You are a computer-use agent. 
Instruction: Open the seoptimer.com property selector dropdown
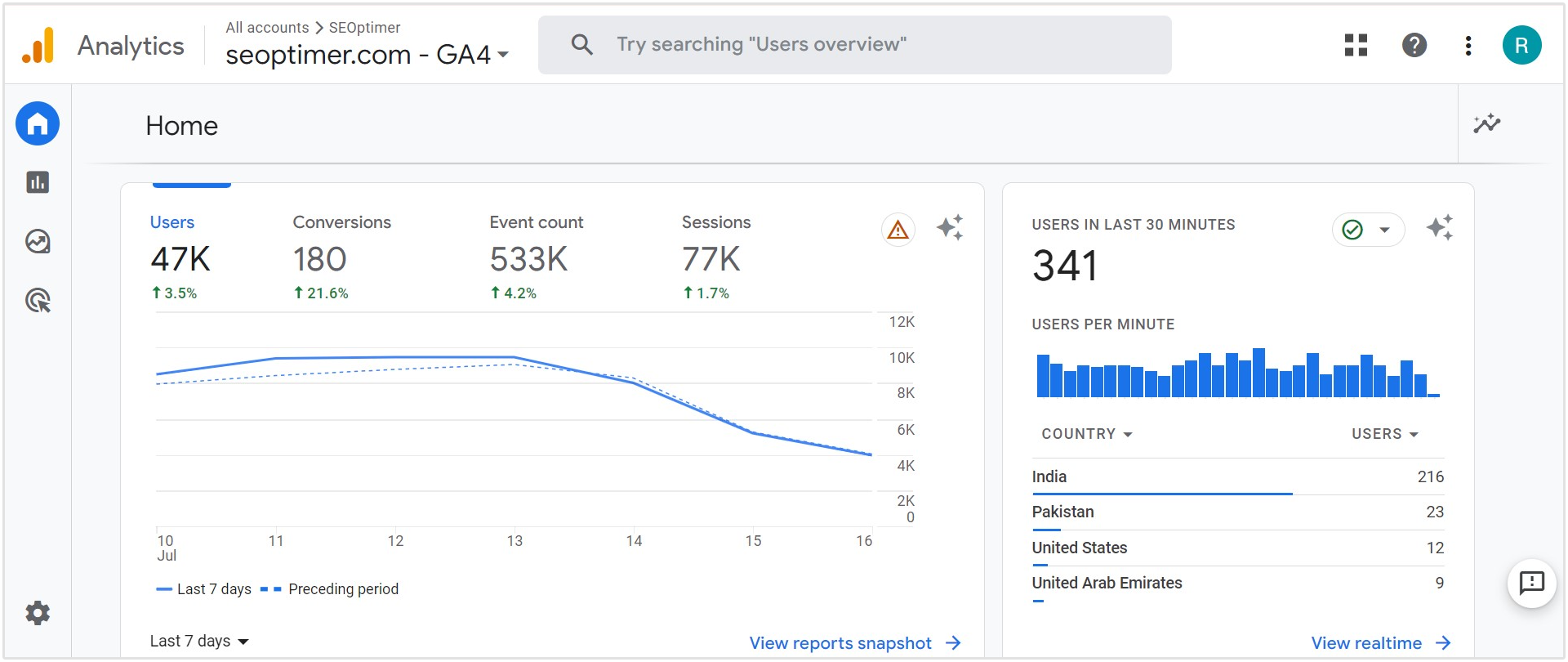click(367, 55)
